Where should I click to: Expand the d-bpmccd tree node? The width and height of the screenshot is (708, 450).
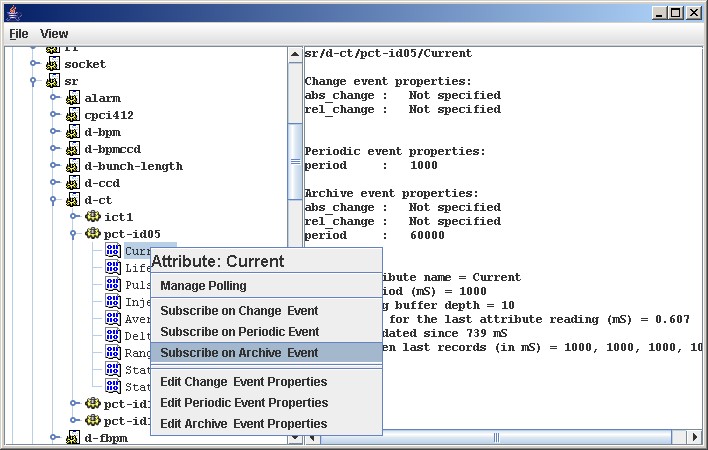pos(54,149)
